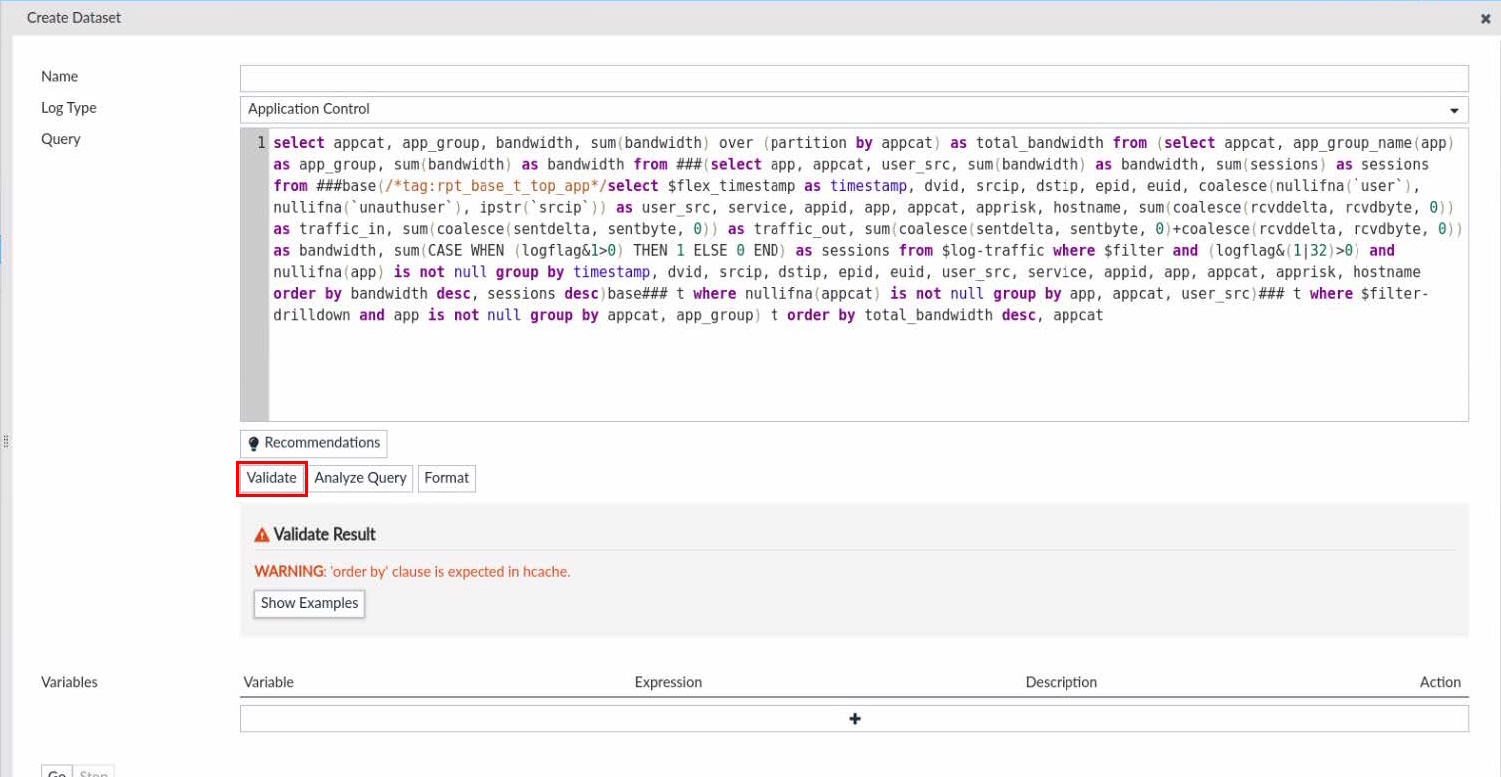Click line number 1 in query gutter
This screenshot has width=1501, height=777.
(260, 143)
